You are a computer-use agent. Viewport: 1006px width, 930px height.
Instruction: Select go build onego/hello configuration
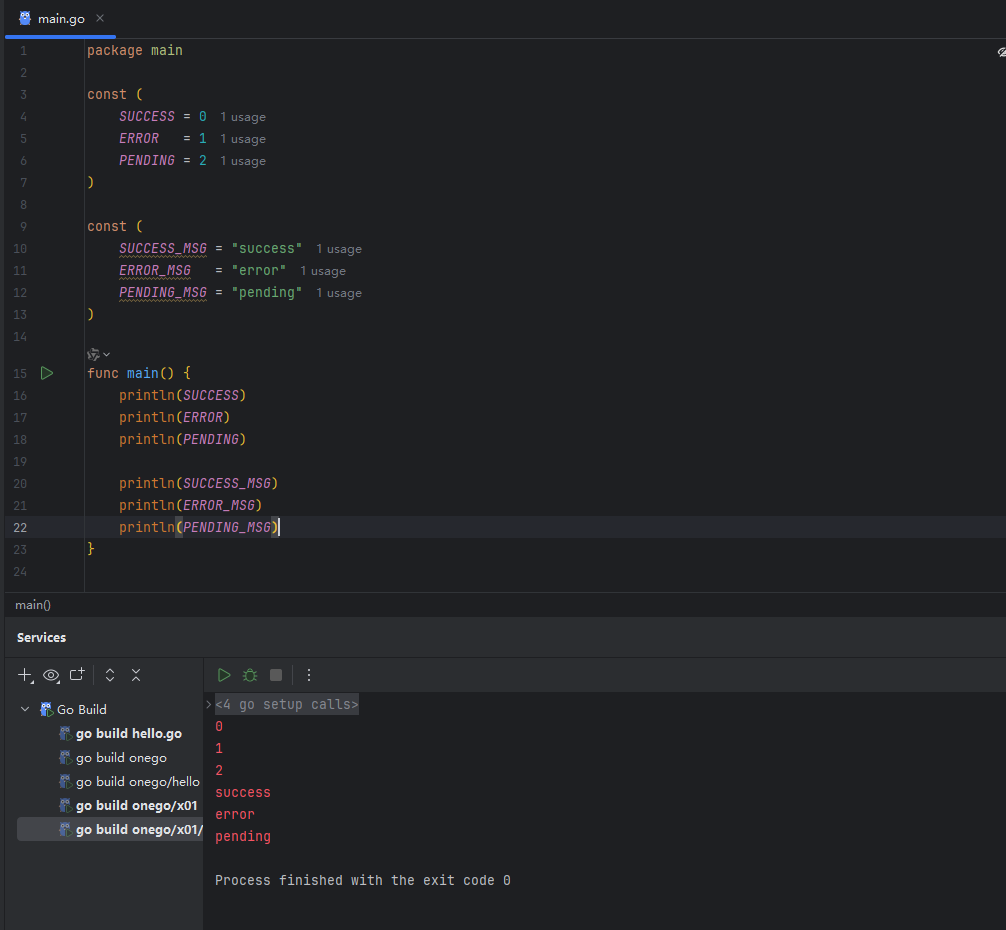coord(138,782)
